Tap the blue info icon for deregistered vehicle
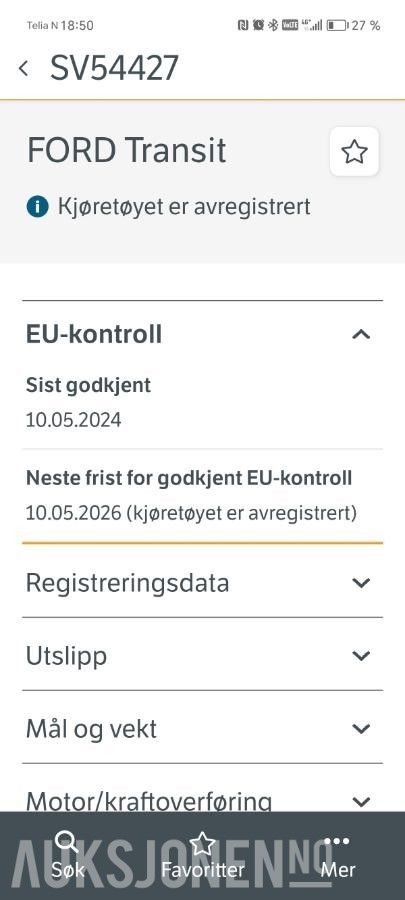 37,207
